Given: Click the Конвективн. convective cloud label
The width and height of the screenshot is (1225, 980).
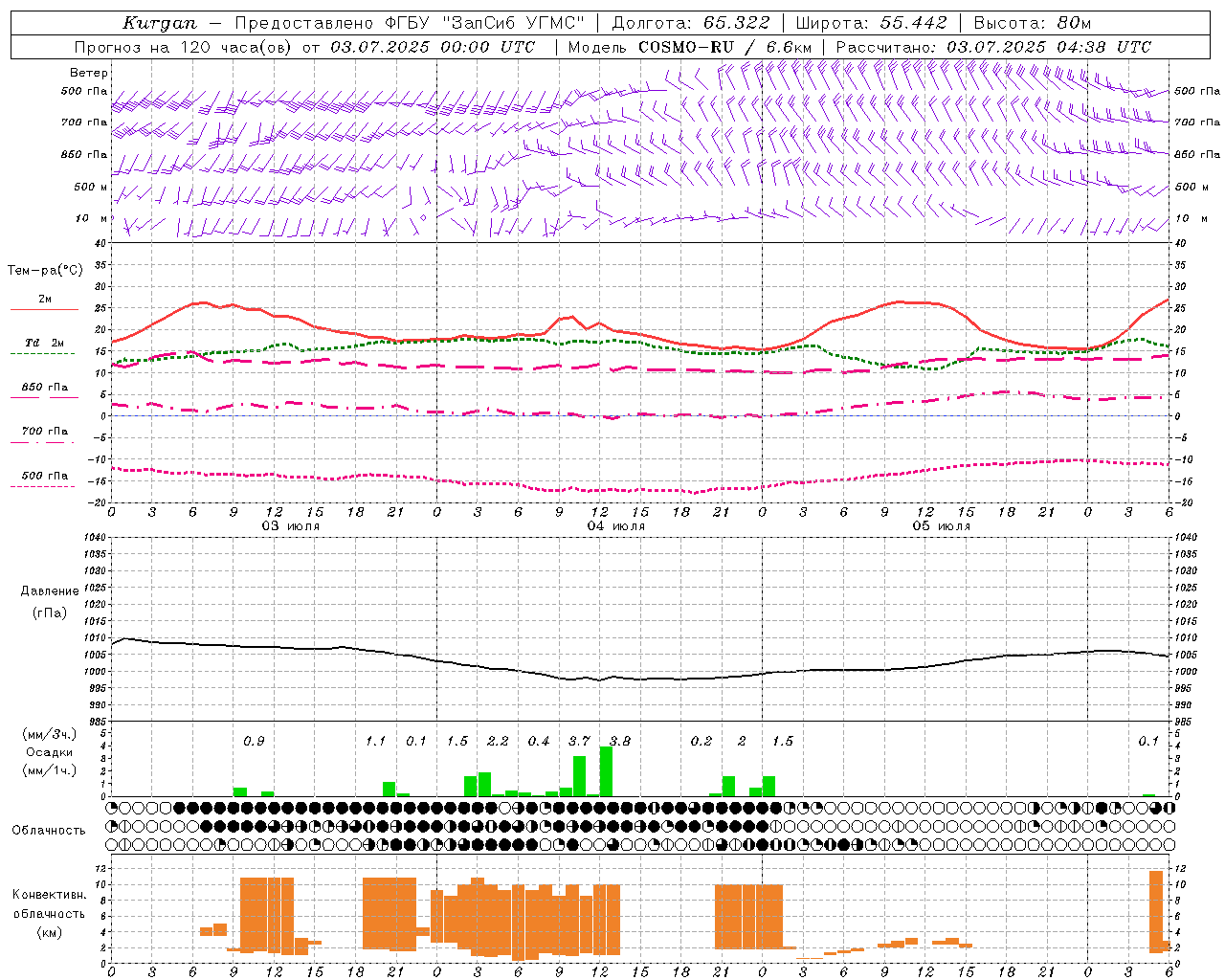Looking at the screenshot, I should tap(50, 895).
